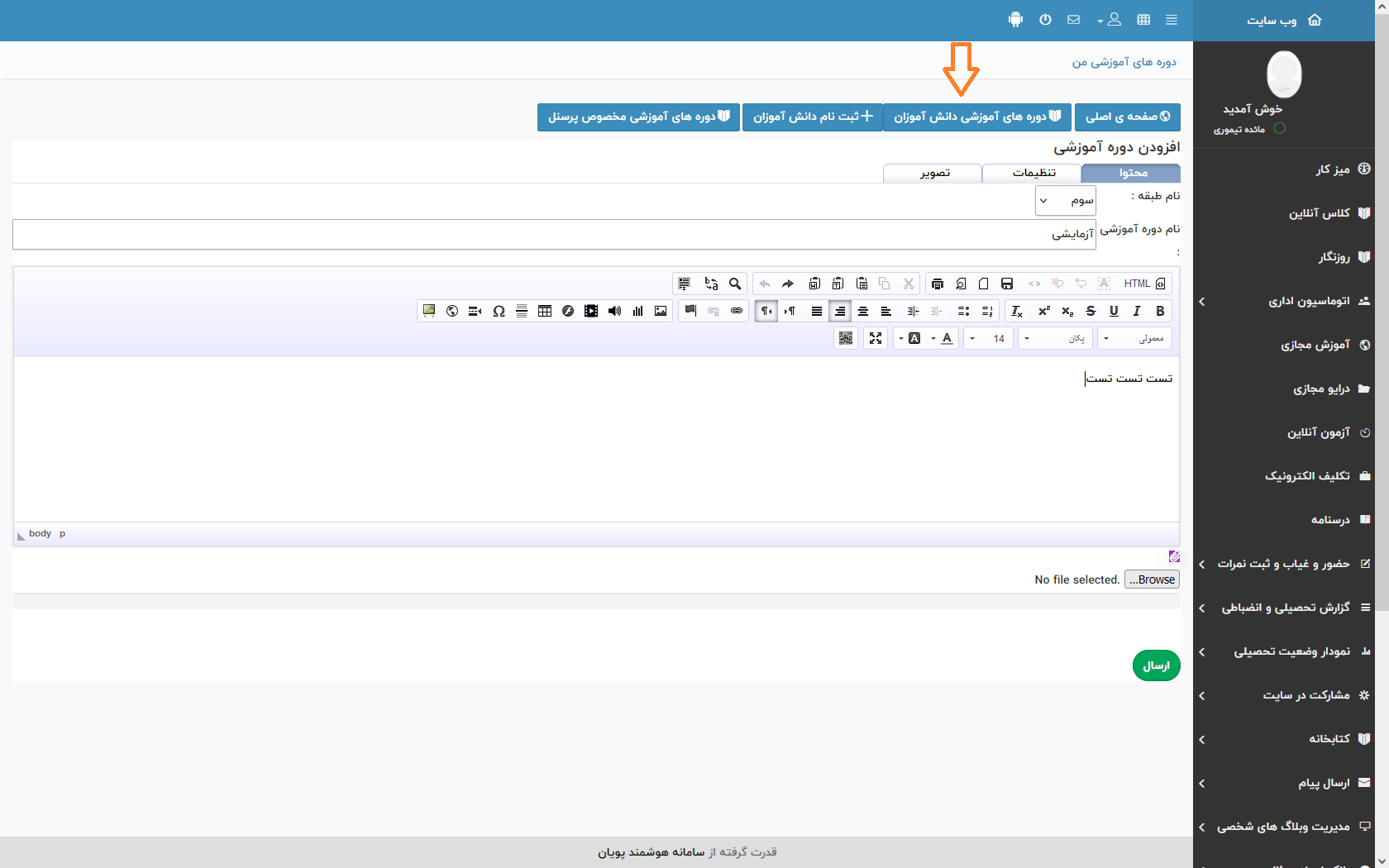Viewport: 1389px width, 868px height.
Task: Click the green ارسال submit button
Action: pos(1156,665)
